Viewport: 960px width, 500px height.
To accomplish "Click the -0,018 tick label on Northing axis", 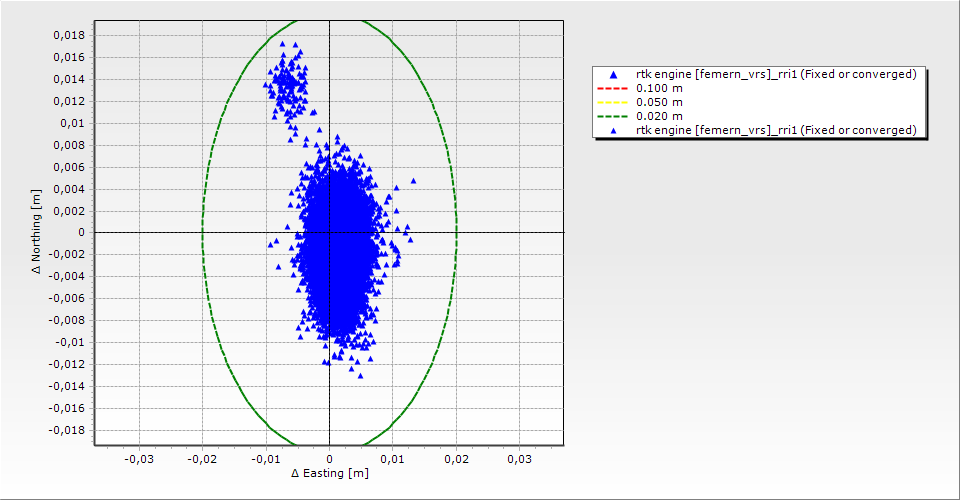I will pyautogui.click(x=66, y=430).
